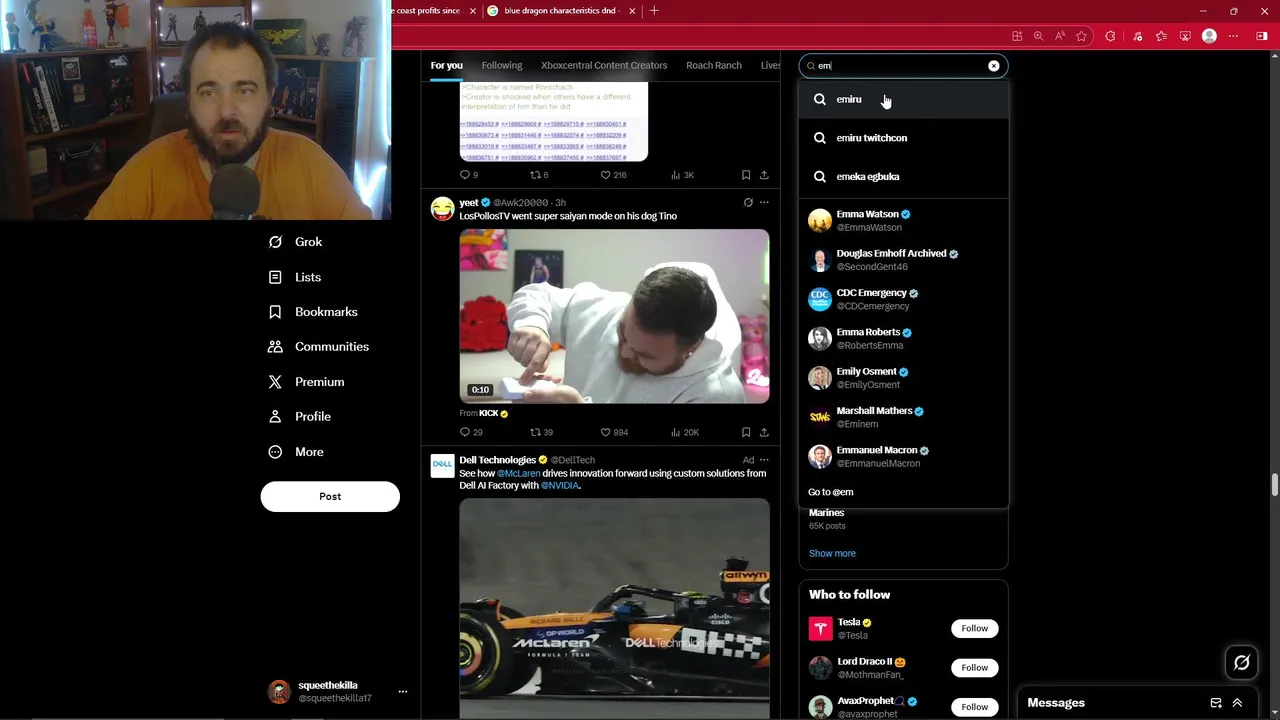
Task: Open 'Xboxcentral Content Creators' tab
Action: tap(604, 66)
